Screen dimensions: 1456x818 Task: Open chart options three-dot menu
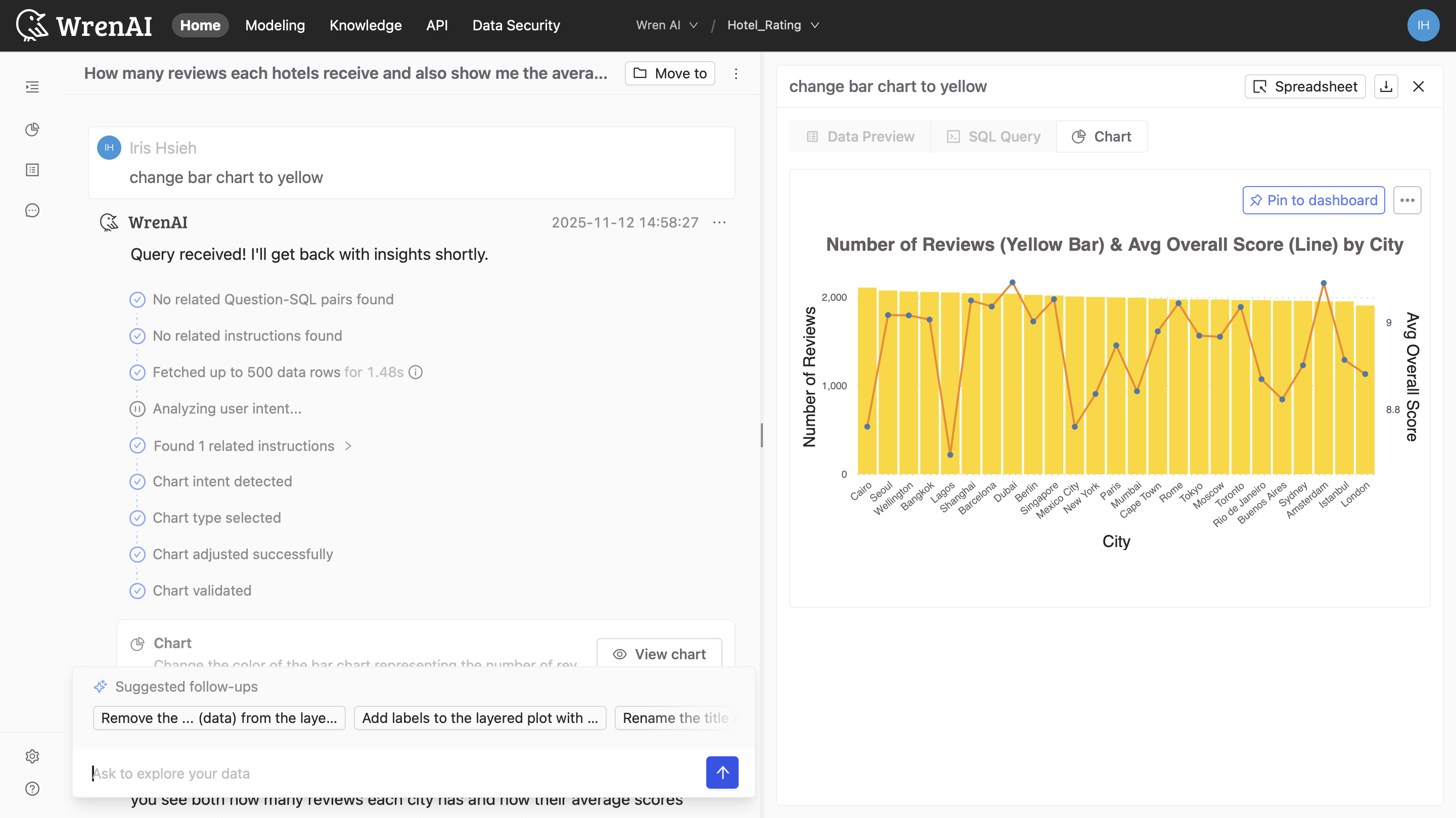pos(1407,200)
